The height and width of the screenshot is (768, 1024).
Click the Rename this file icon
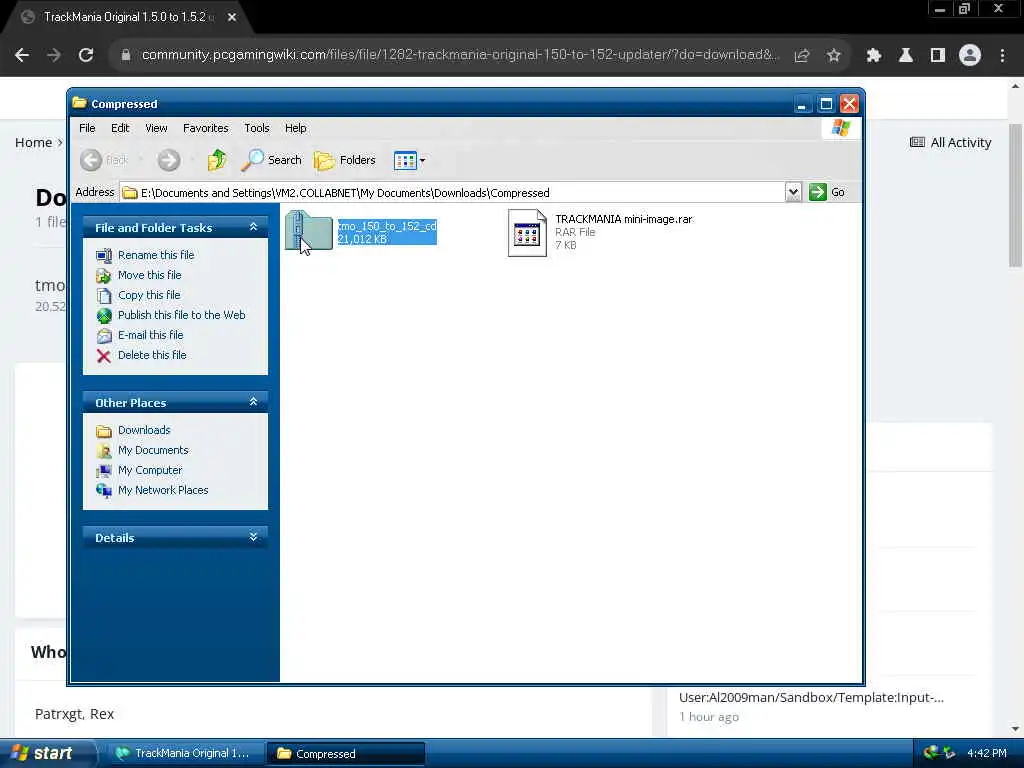[104, 255]
